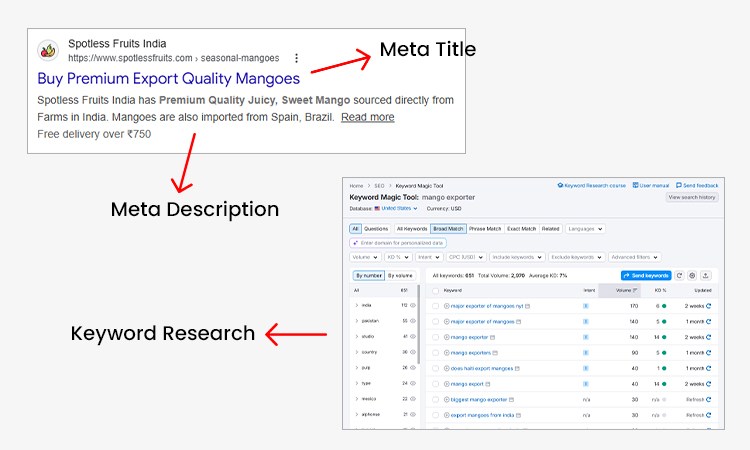Click SEO in the breadcrumb

(379, 186)
